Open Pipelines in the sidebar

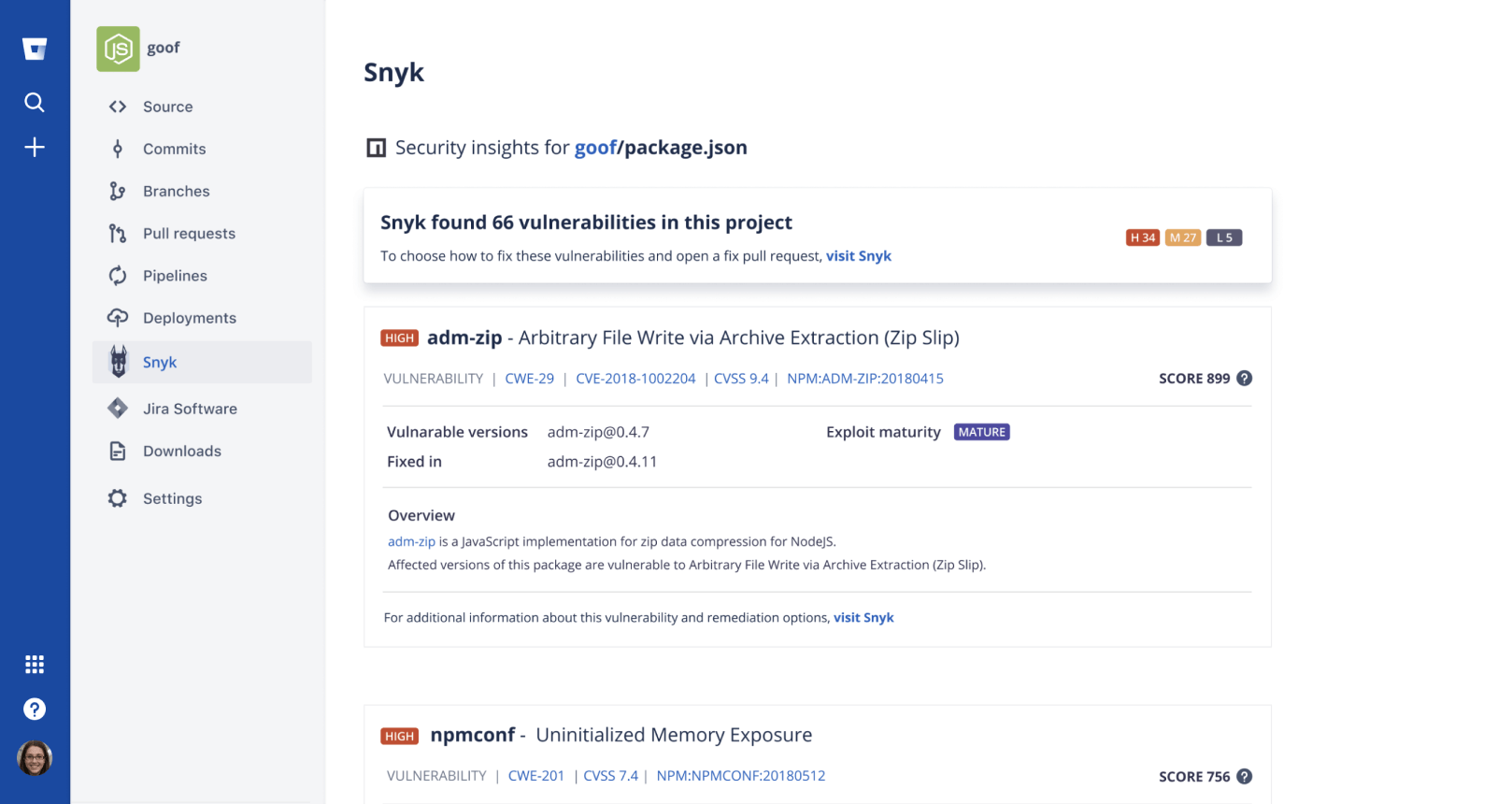pos(175,276)
